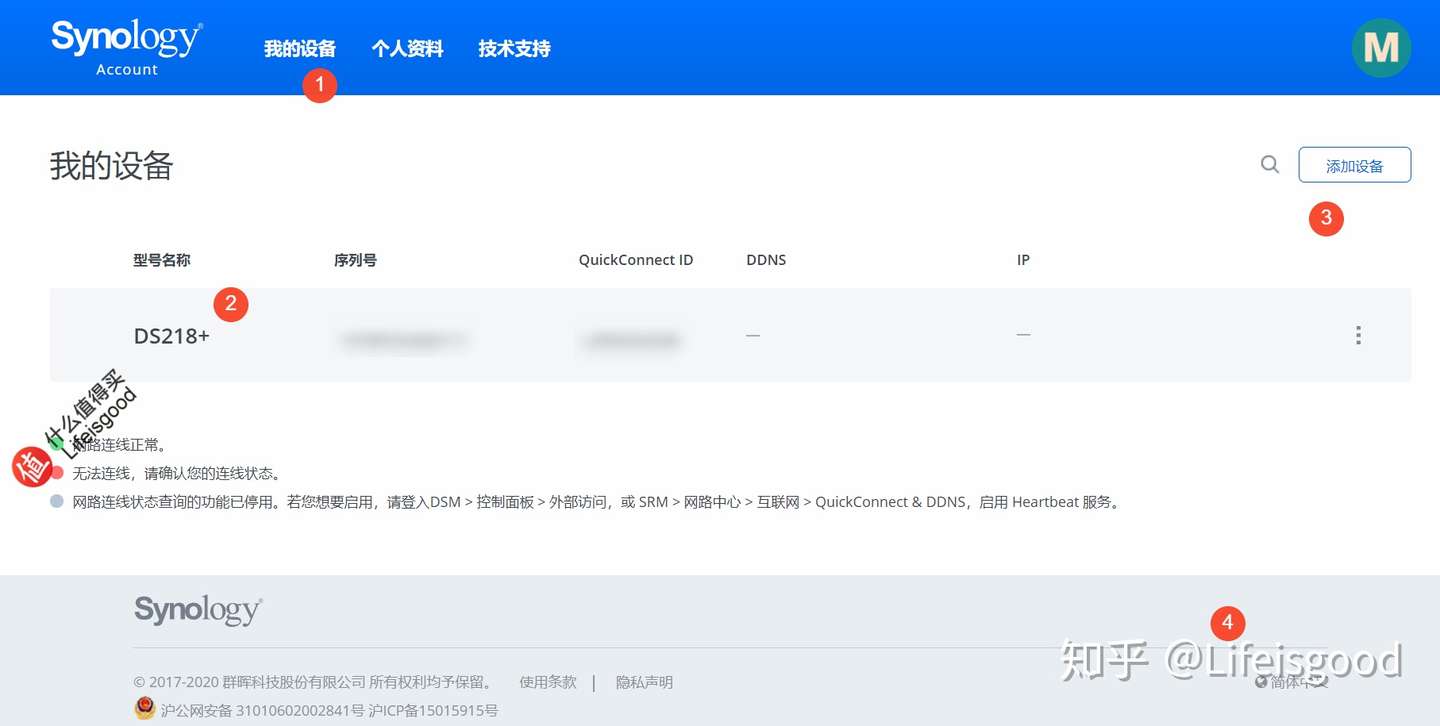Image resolution: width=1440 pixels, height=726 pixels.
Task: Click the 无法连线 status legend text
Action: click(176, 473)
